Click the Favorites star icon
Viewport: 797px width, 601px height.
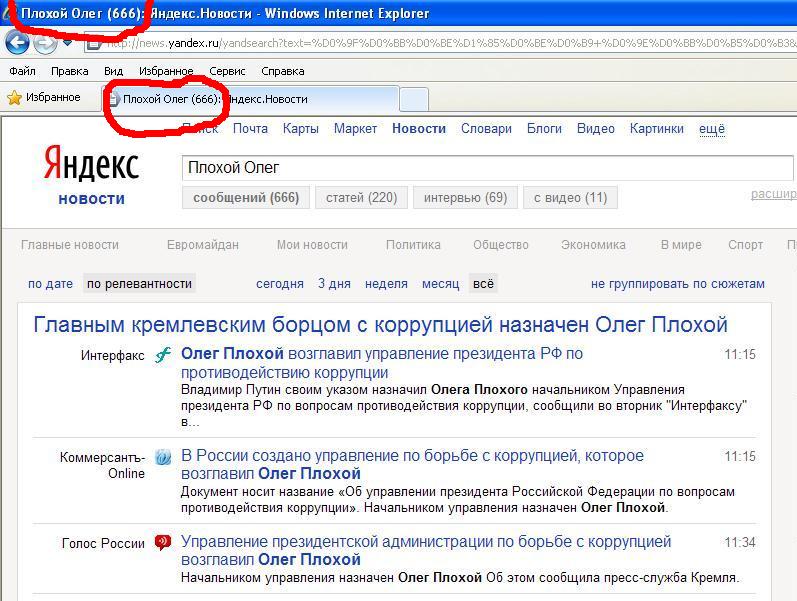pyautogui.click(x=15, y=98)
